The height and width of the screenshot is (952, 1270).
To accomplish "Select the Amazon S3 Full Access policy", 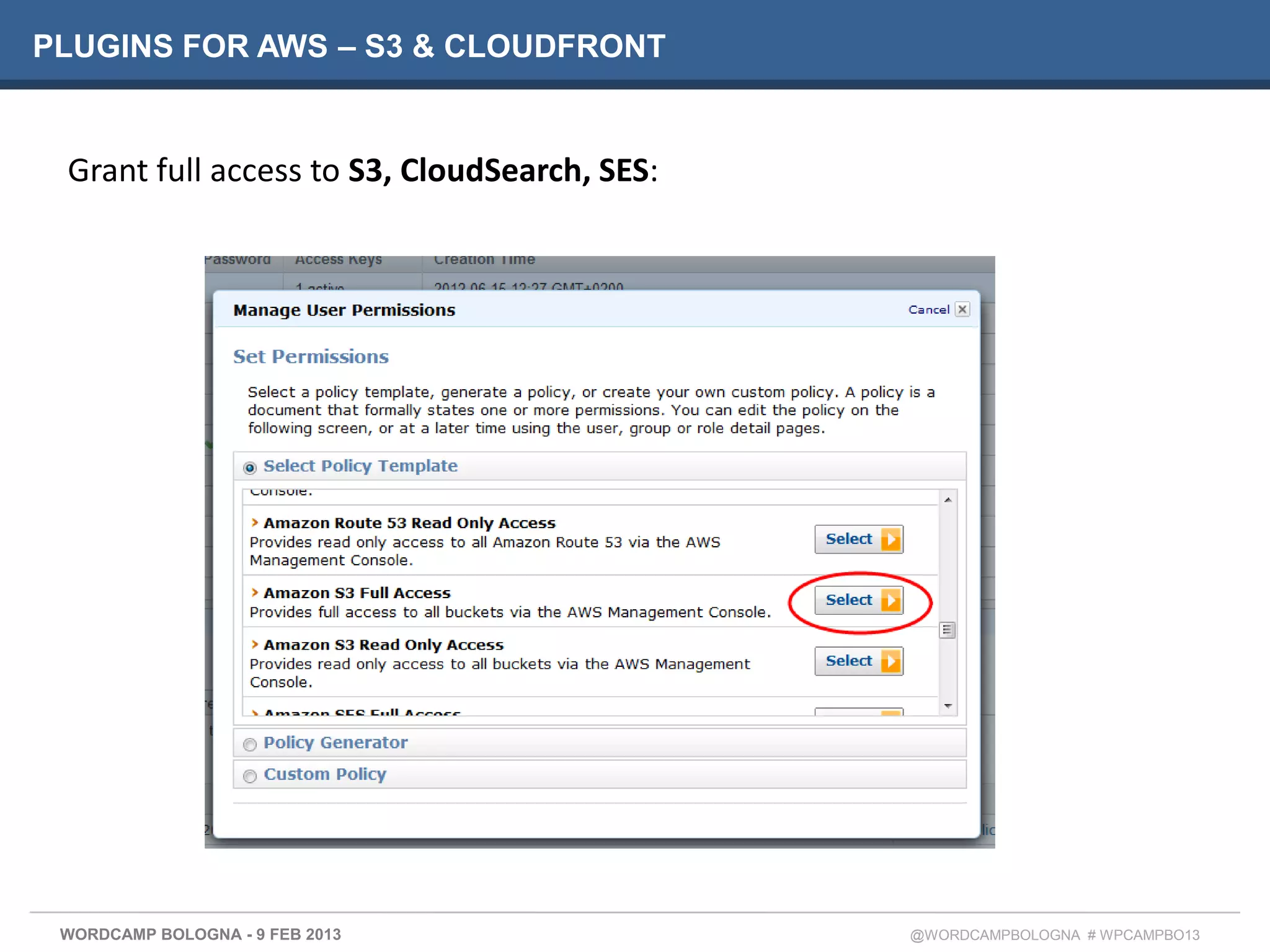I will point(858,600).
